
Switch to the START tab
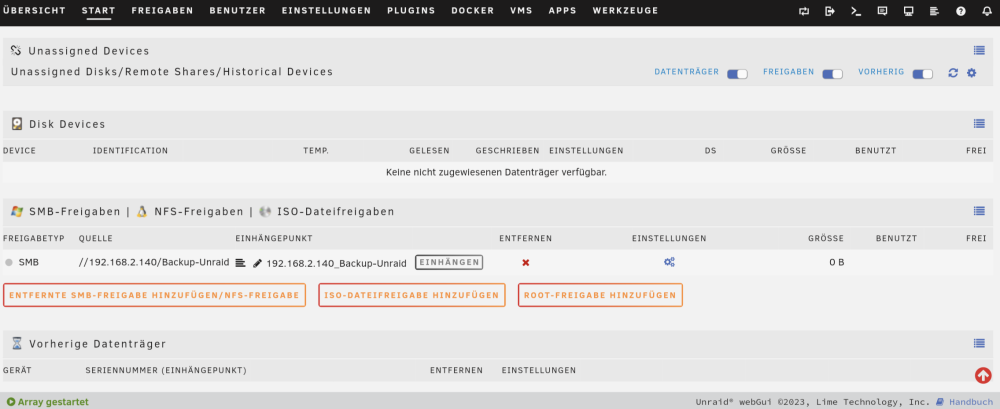click(x=99, y=11)
